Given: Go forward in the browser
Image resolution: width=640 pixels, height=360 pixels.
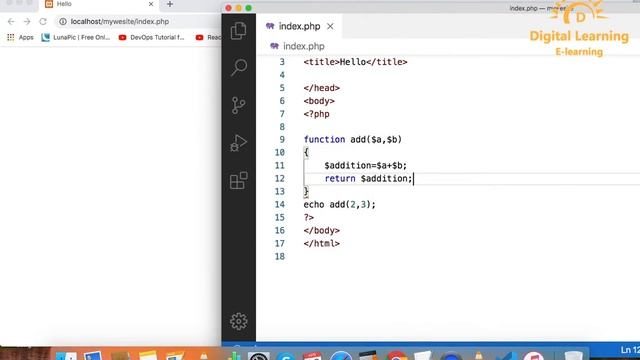Looking at the screenshot, I should coord(27,22).
